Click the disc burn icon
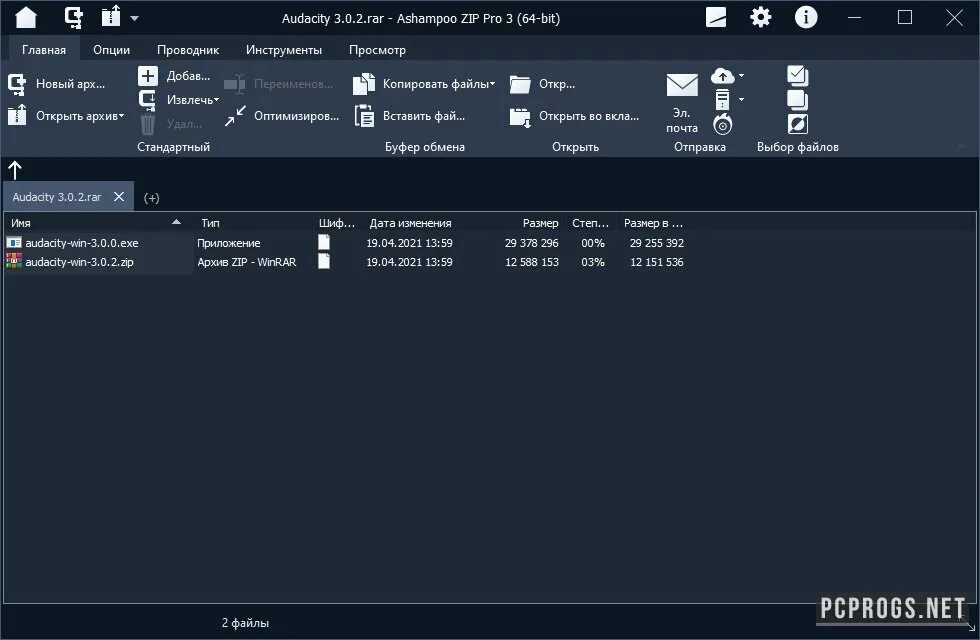This screenshot has width=980, height=640. click(722, 124)
